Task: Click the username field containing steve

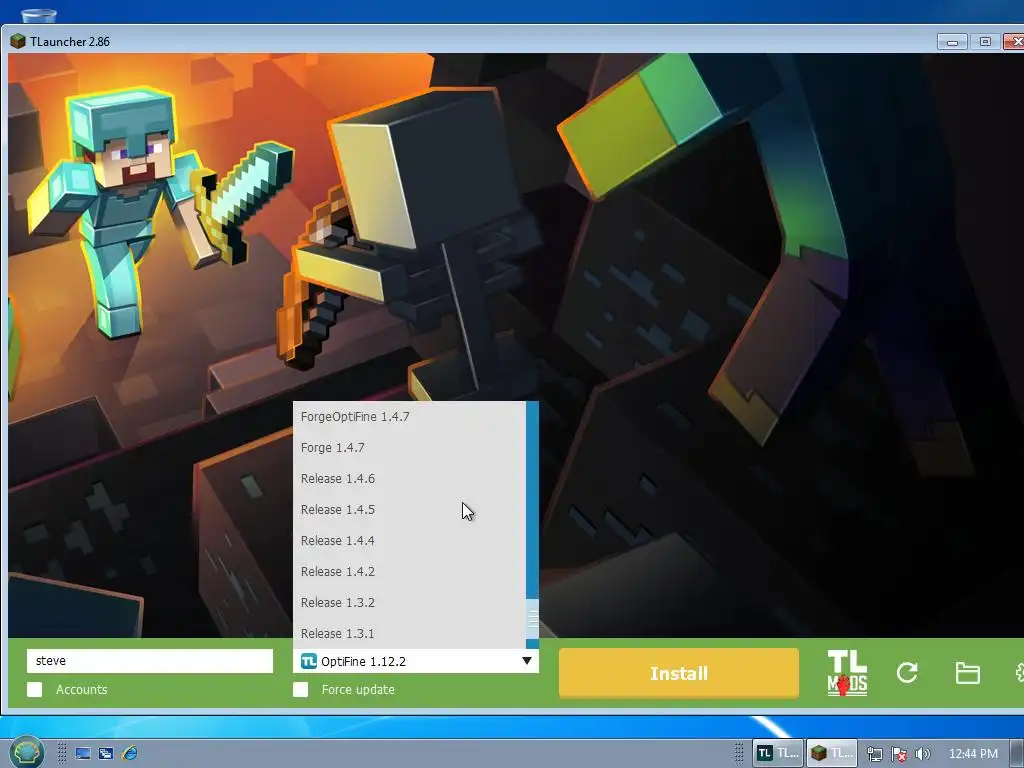Action: pyautogui.click(x=150, y=661)
